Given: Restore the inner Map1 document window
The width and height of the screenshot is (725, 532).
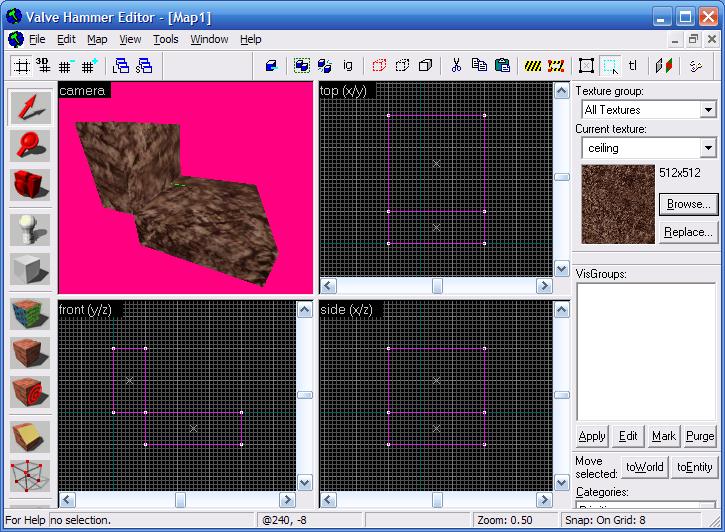Looking at the screenshot, I should click(693, 39).
